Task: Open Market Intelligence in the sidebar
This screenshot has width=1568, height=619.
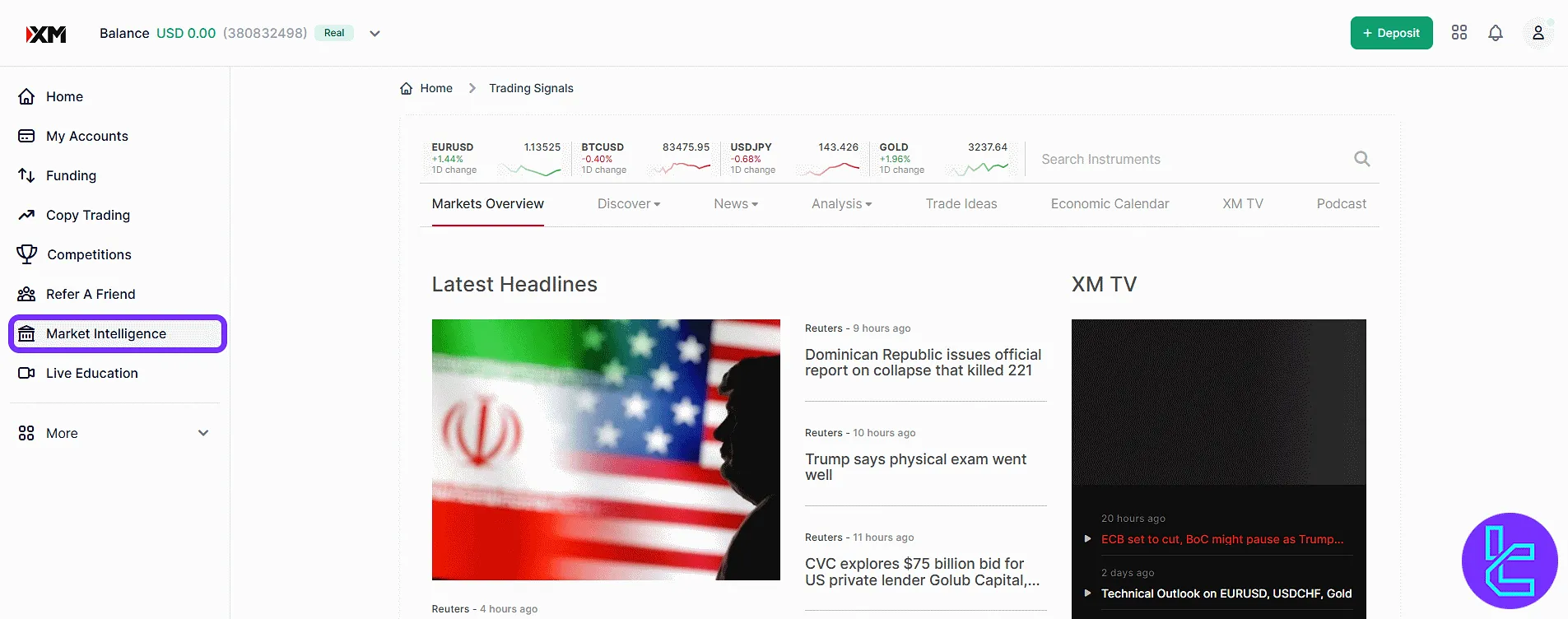Action: tap(117, 333)
